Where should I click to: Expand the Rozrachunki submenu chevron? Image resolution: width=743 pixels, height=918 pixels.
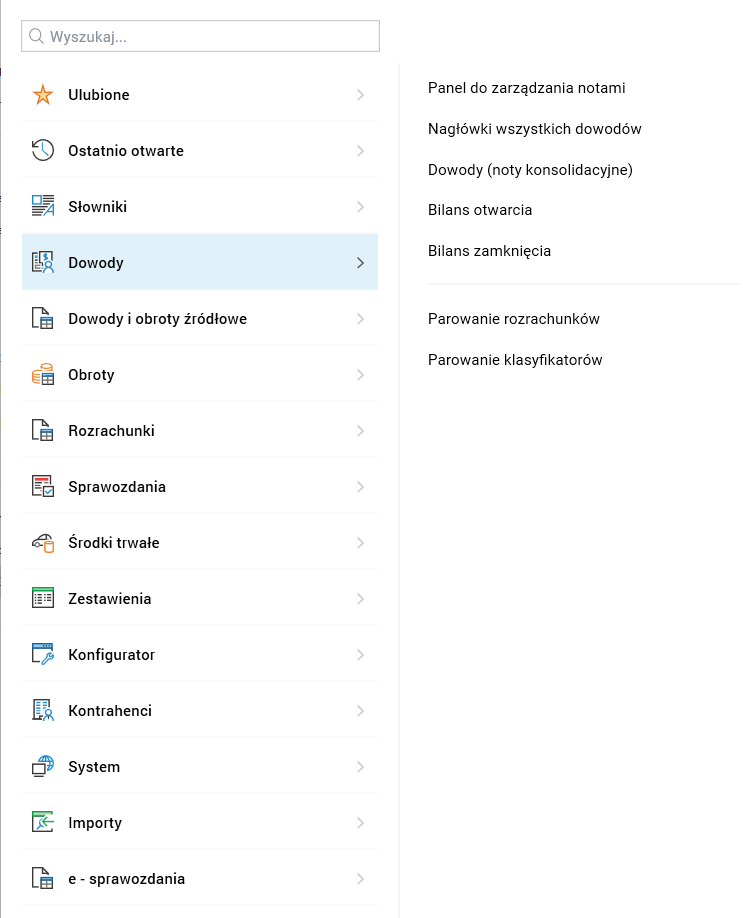click(x=360, y=431)
